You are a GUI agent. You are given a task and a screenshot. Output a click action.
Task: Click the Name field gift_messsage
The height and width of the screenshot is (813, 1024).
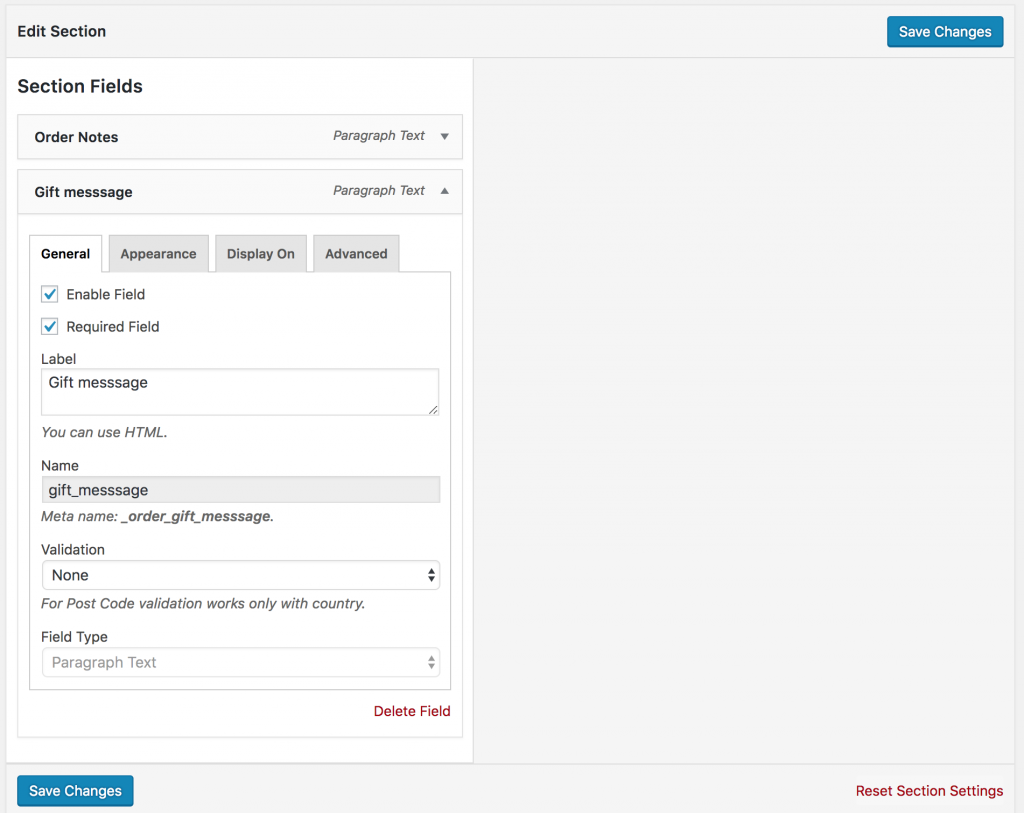click(x=240, y=490)
